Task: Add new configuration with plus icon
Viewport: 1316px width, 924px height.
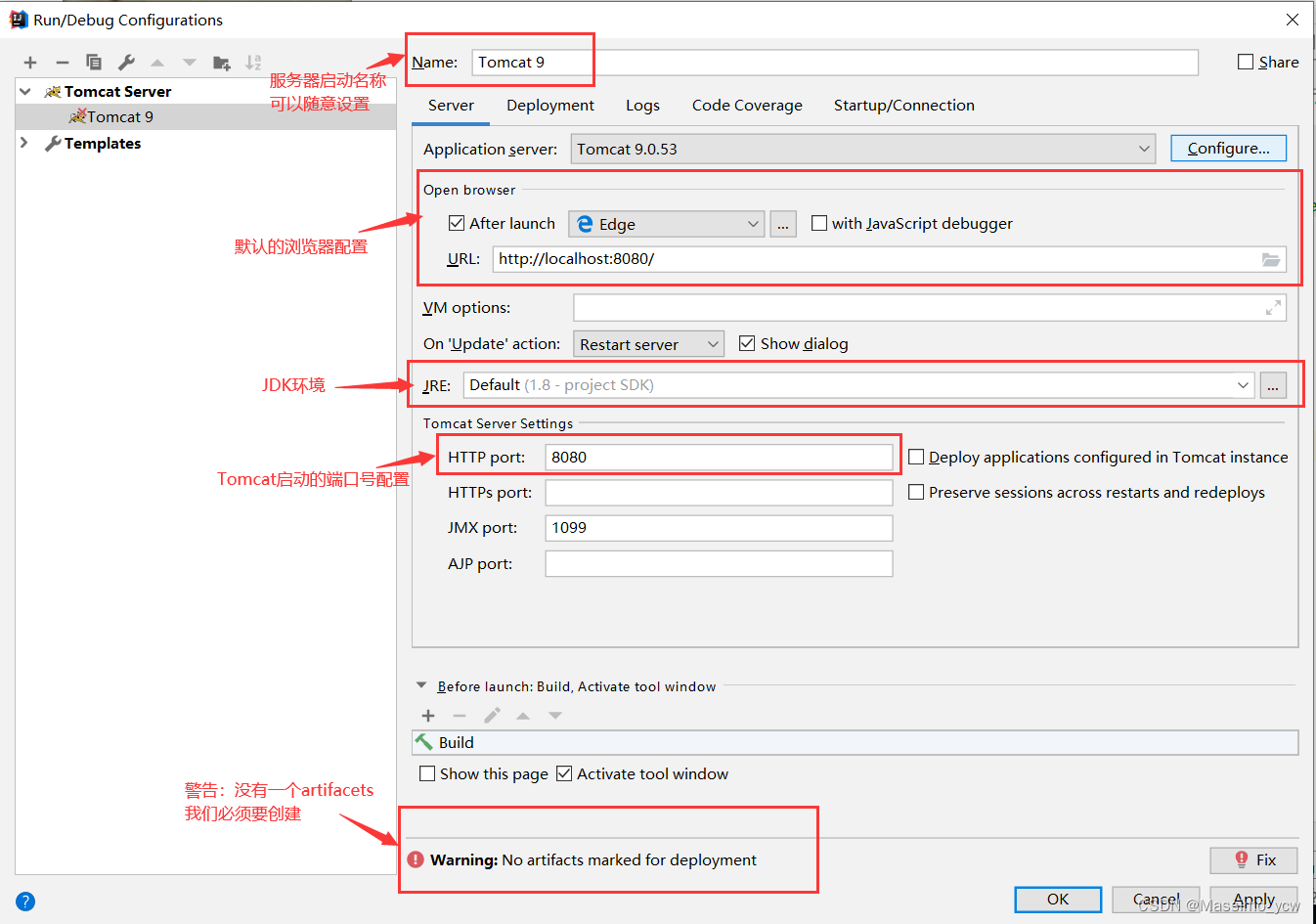Action: click(x=30, y=63)
